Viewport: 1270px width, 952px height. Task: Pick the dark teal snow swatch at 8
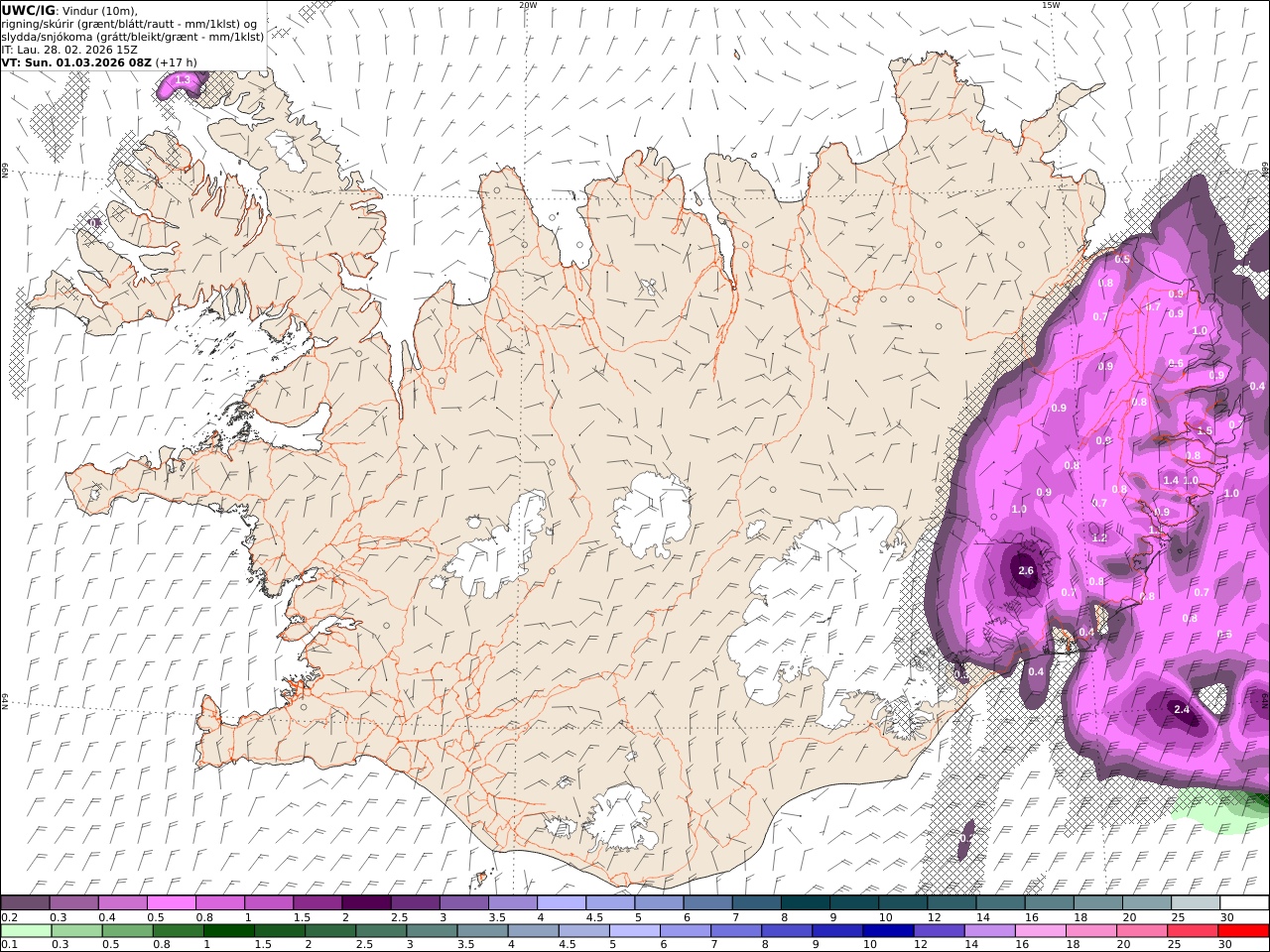pos(805,903)
